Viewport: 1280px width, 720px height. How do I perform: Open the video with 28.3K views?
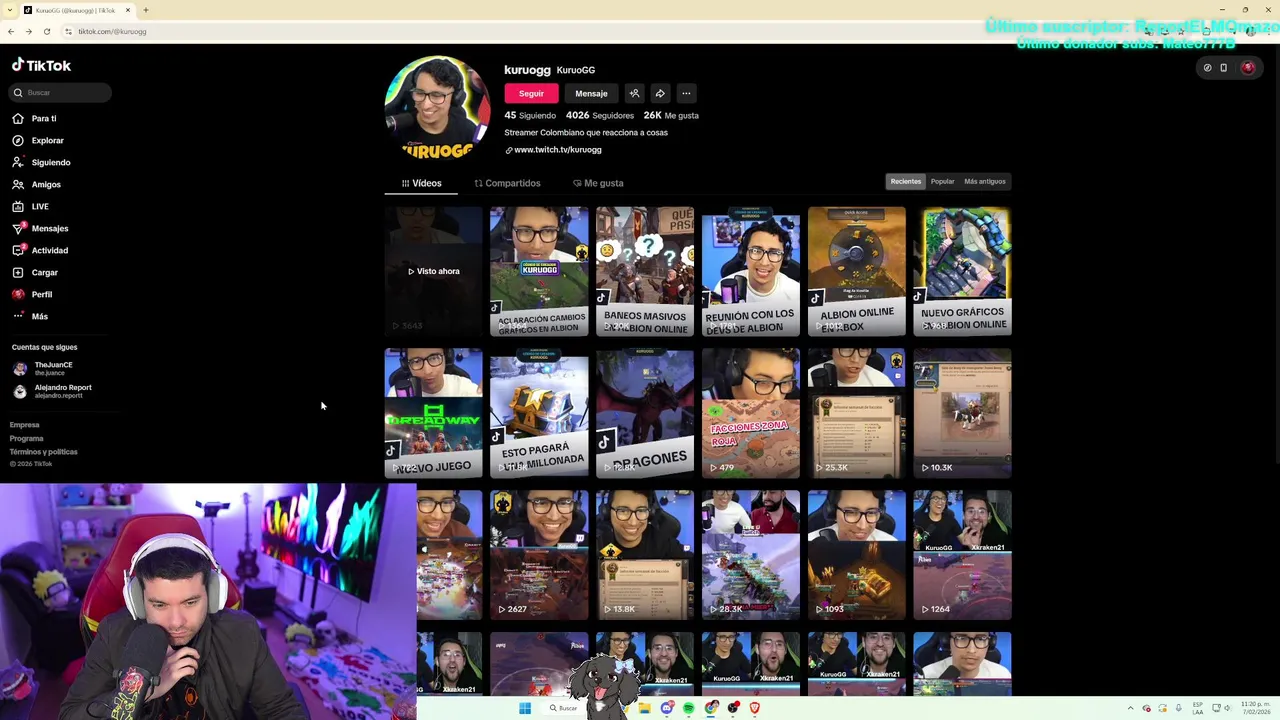pyautogui.click(x=751, y=555)
